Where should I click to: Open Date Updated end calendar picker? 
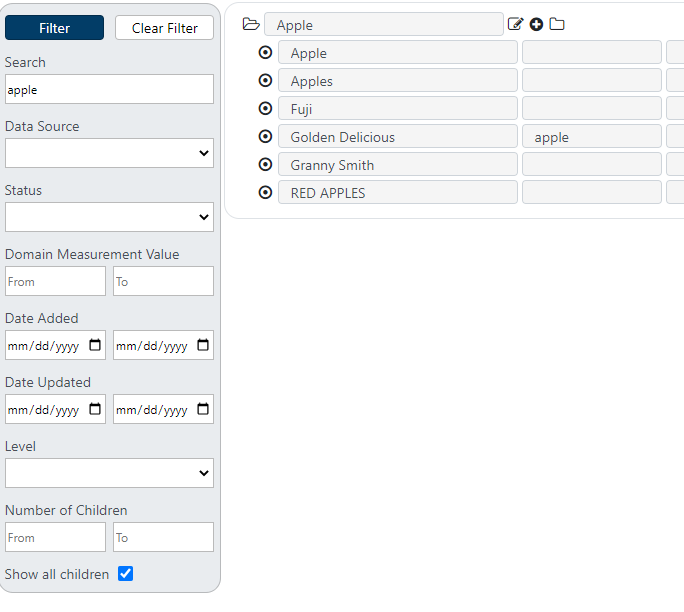point(203,409)
